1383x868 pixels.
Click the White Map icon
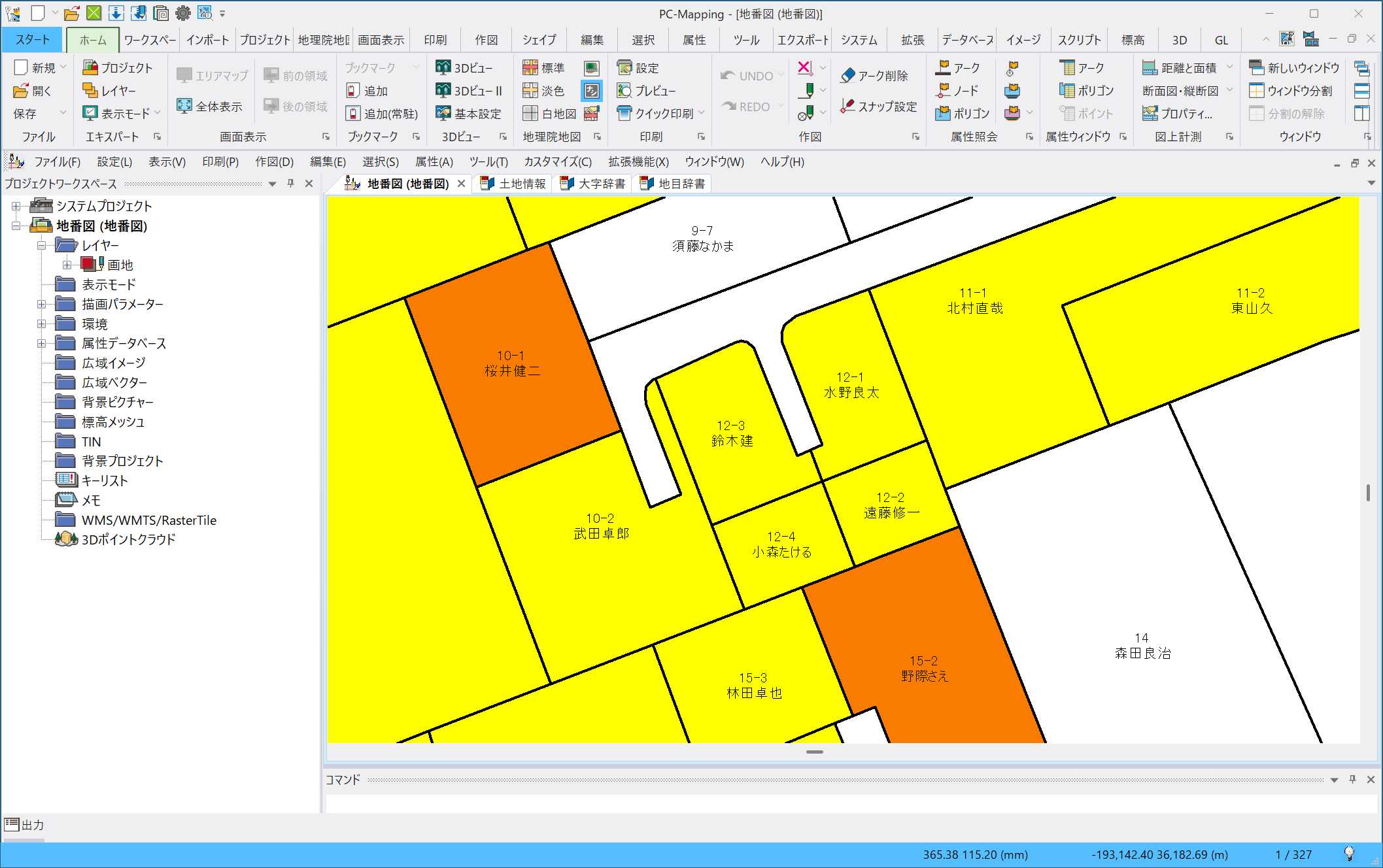[530, 113]
